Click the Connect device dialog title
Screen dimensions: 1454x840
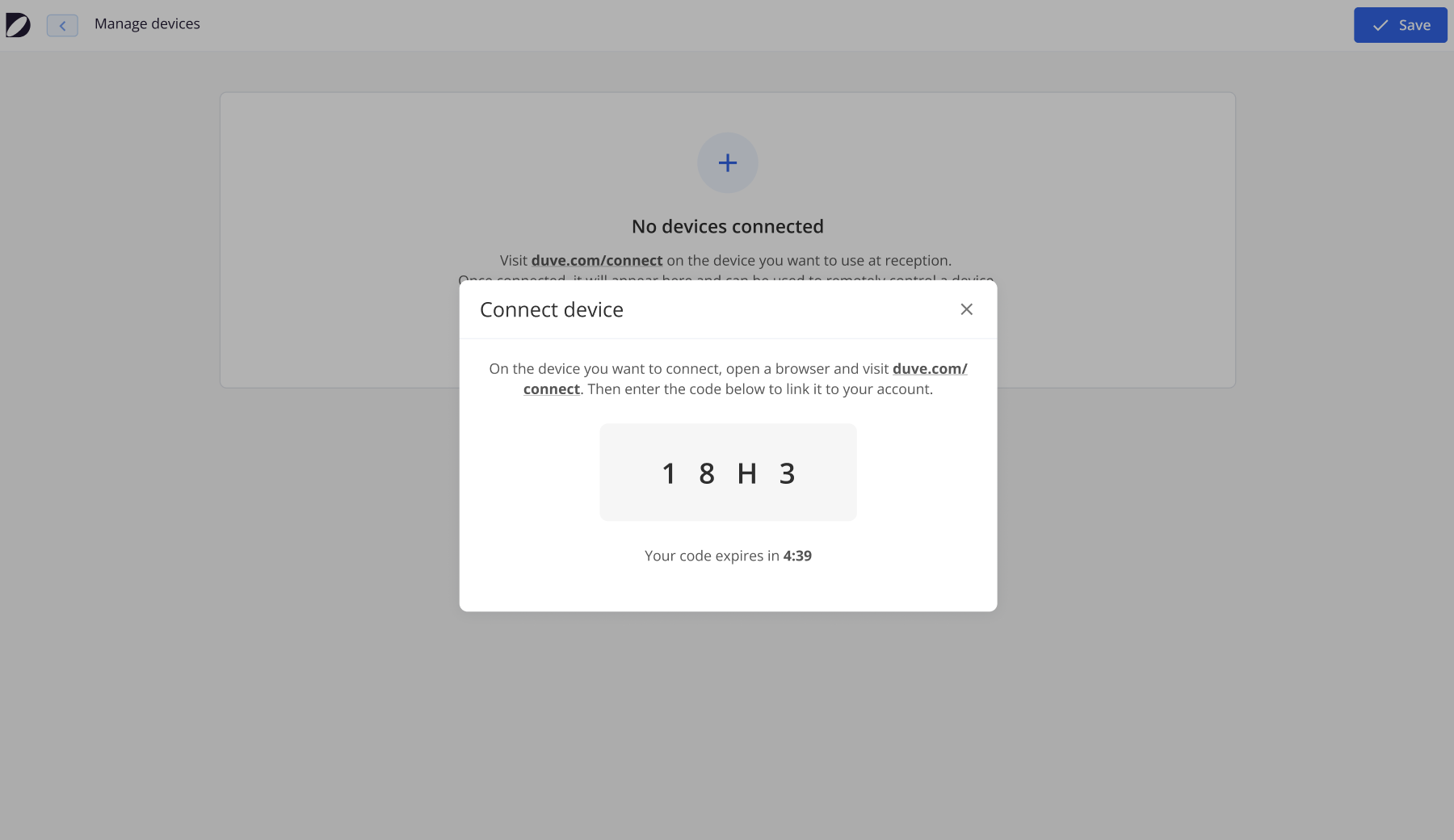[552, 309]
